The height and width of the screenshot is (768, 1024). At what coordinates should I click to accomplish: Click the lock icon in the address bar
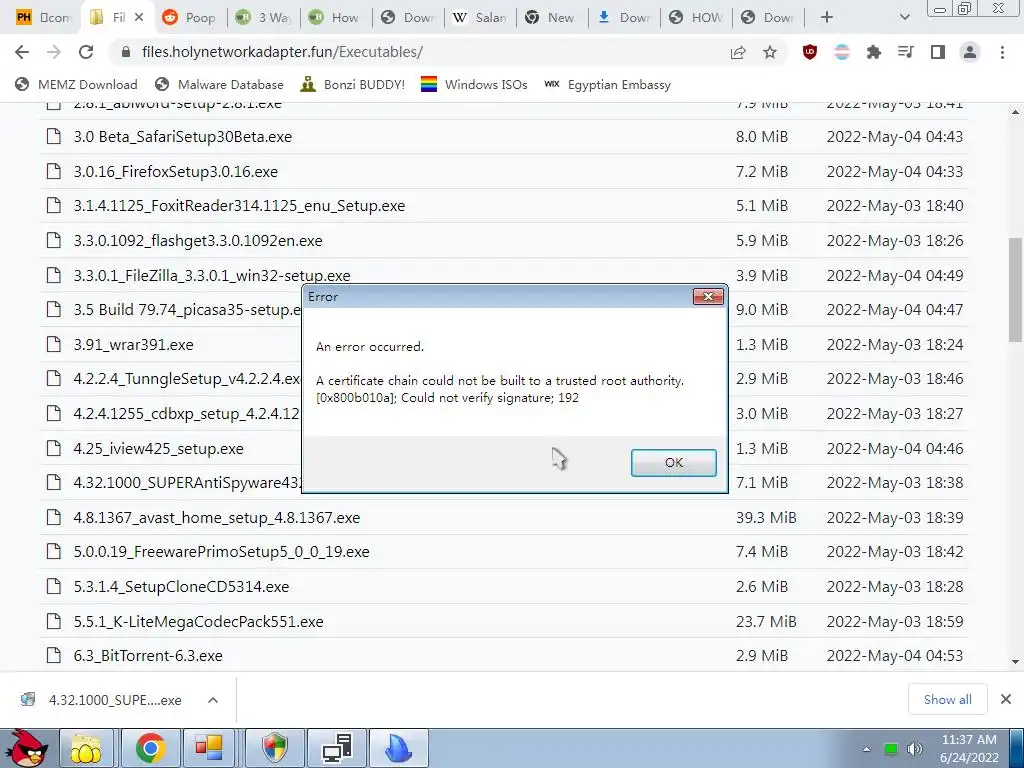(x=126, y=52)
